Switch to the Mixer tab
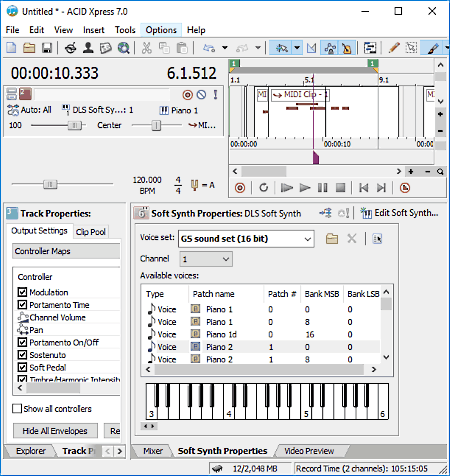 pyautogui.click(x=153, y=451)
